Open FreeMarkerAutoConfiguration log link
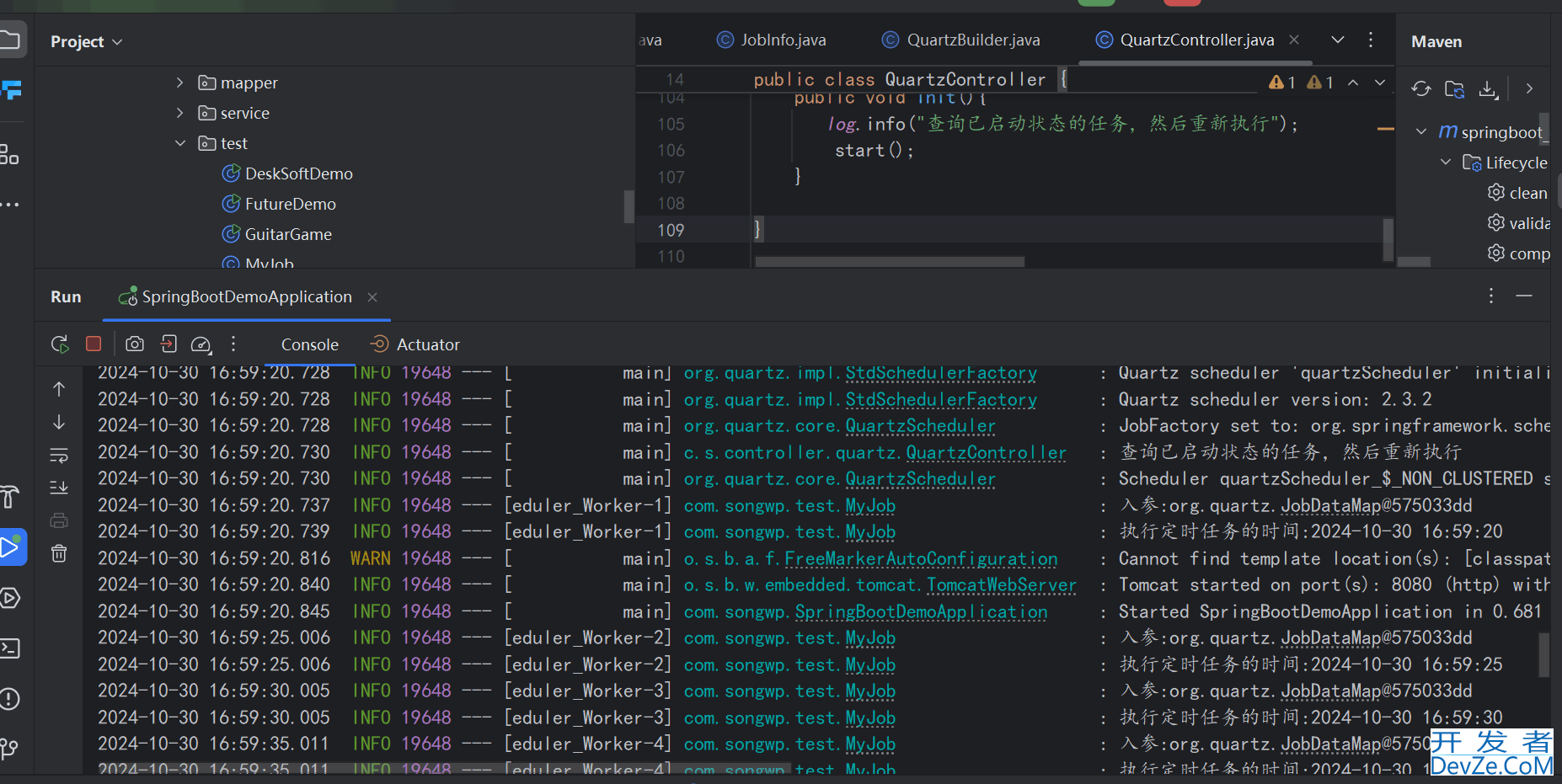The width and height of the screenshot is (1562, 784). (921, 559)
